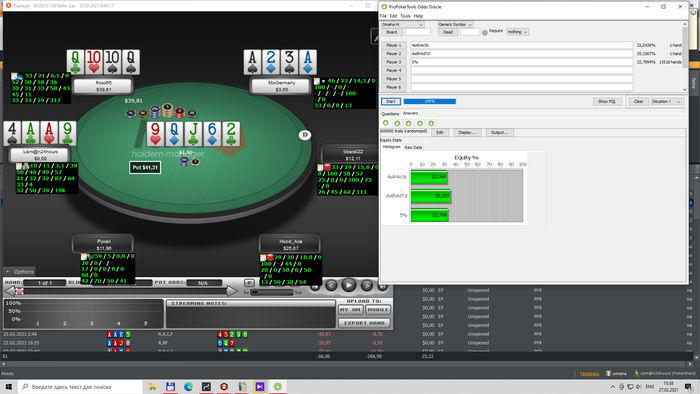Open the red hexagon app on the taskbar
The height and width of the screenshot is (394, 700).
pos(224,386)
